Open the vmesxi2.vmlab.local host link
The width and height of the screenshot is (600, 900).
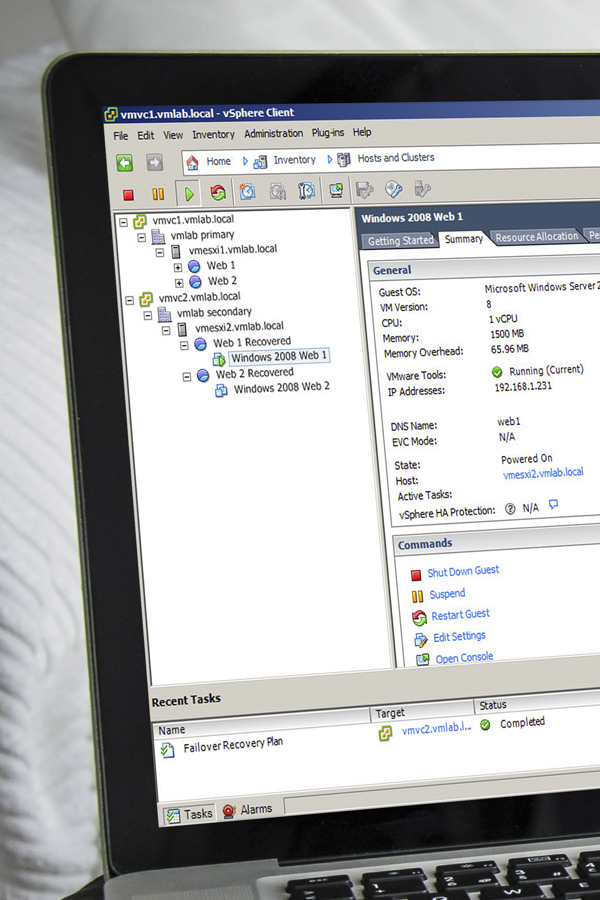[x=543, y=473]
